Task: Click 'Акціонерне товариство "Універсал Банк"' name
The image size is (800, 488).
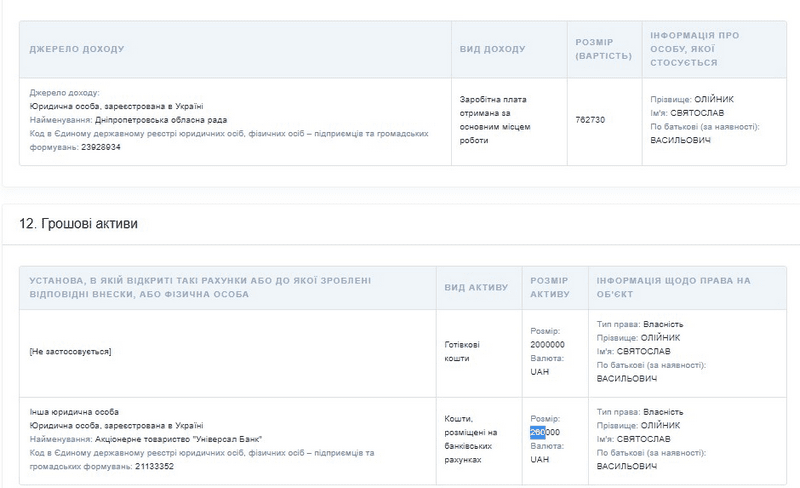Action: coord(179,439)
